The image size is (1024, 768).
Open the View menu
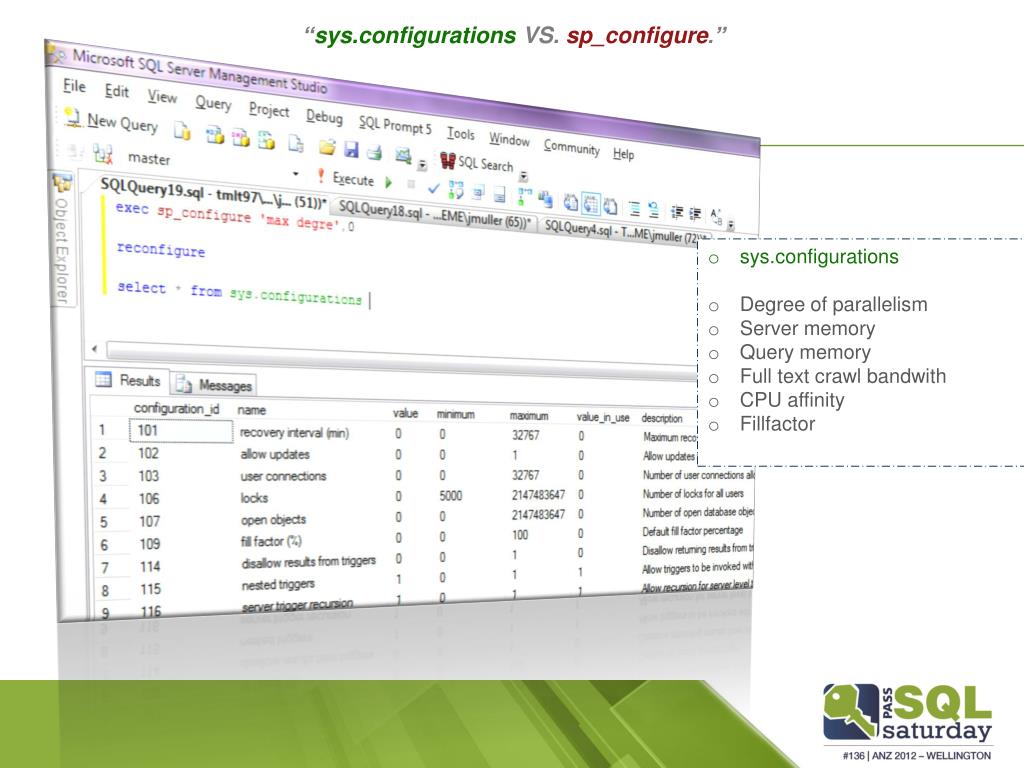[x=162, y=97]
